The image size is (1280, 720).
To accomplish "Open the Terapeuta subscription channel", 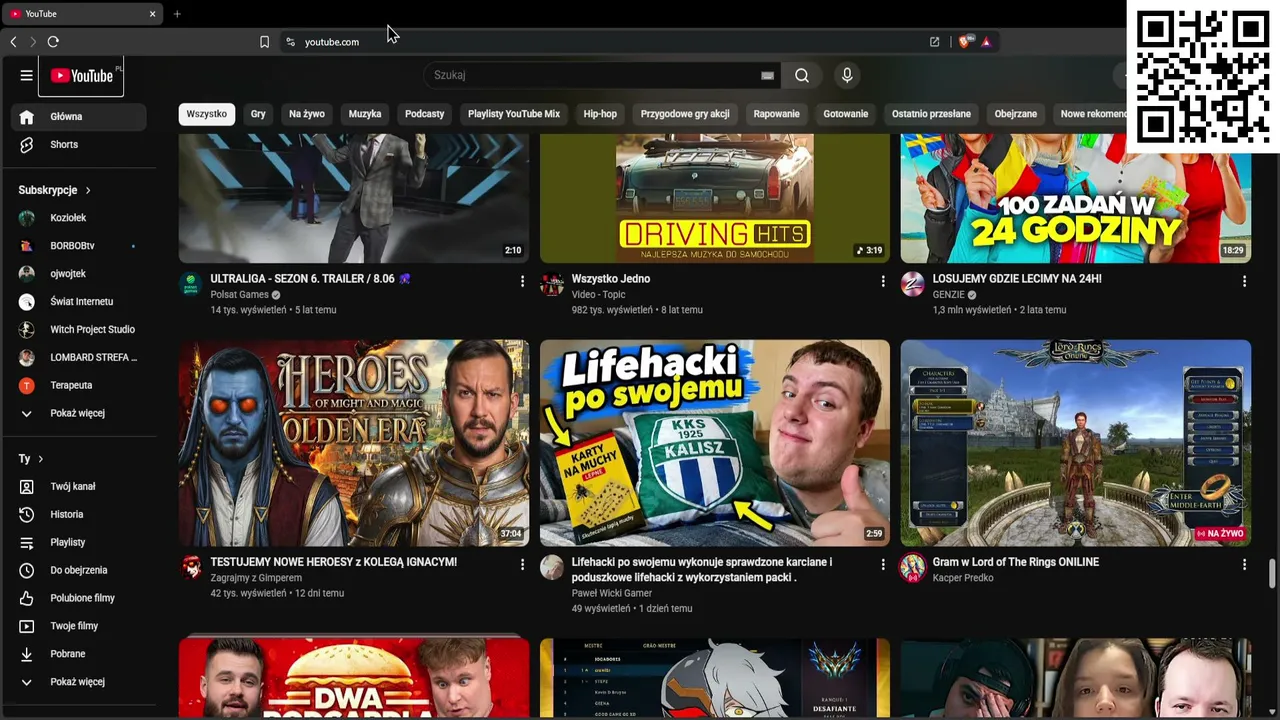I will tap(79, 385).
